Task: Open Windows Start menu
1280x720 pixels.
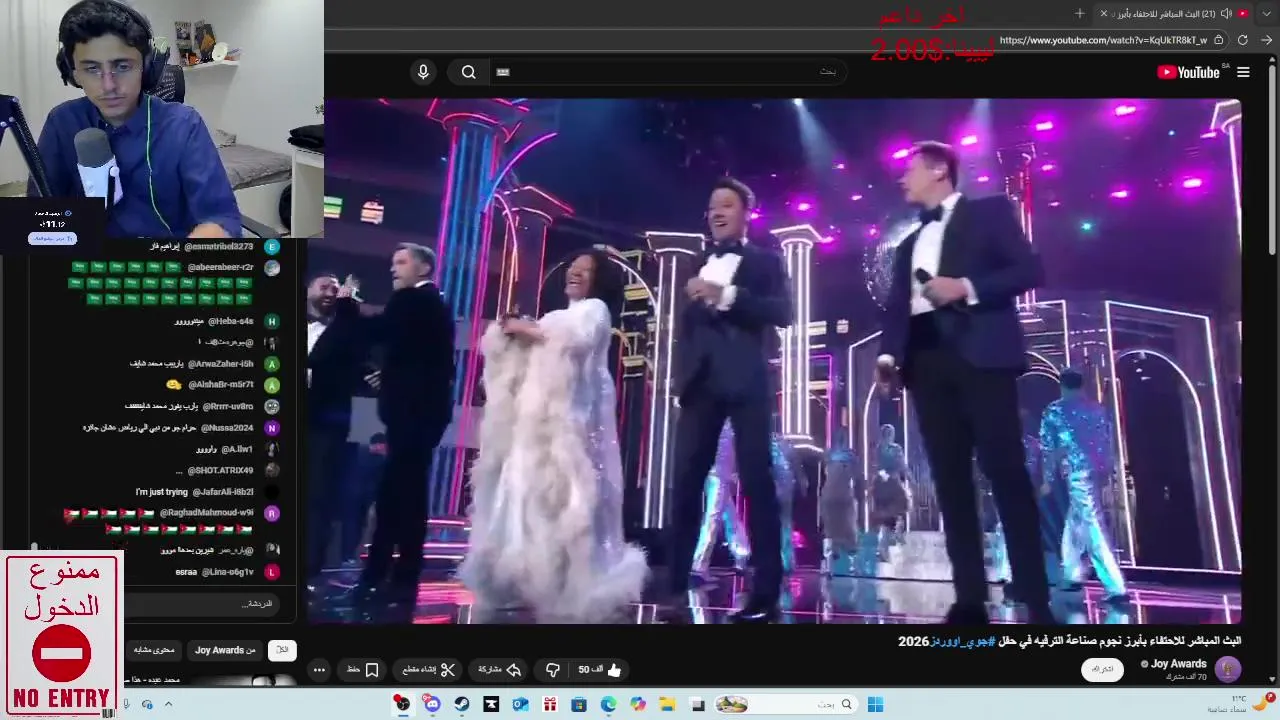Action: point(875,704)
